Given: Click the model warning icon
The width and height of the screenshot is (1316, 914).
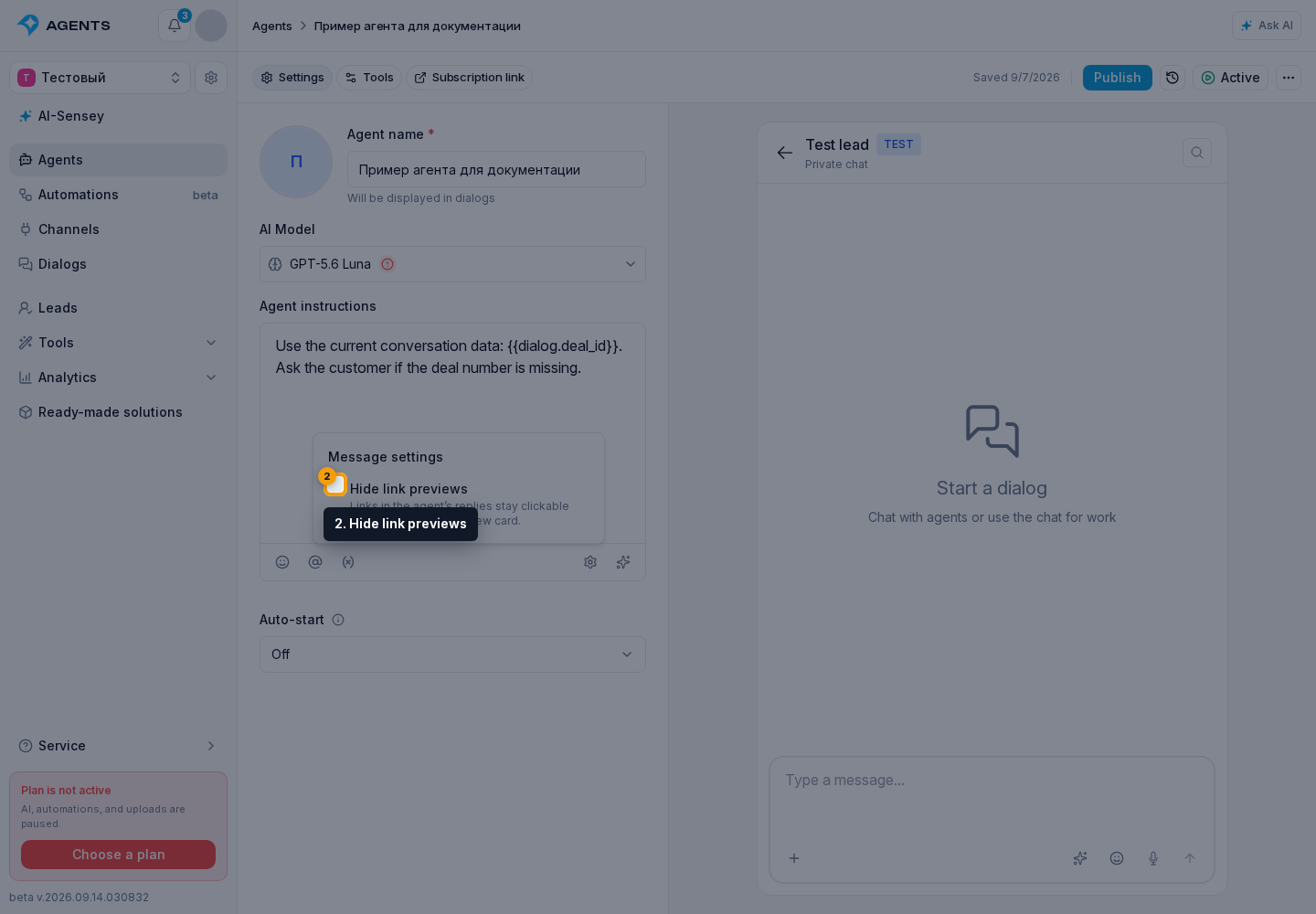Looking at the screenshot, I should point(387,264).
